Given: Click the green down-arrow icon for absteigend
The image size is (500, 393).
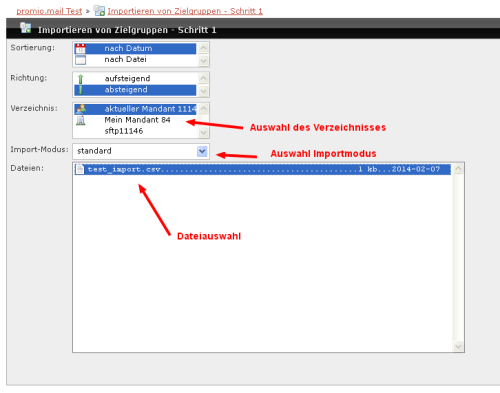Looking at the screenshot, I should tap(80, 90).
